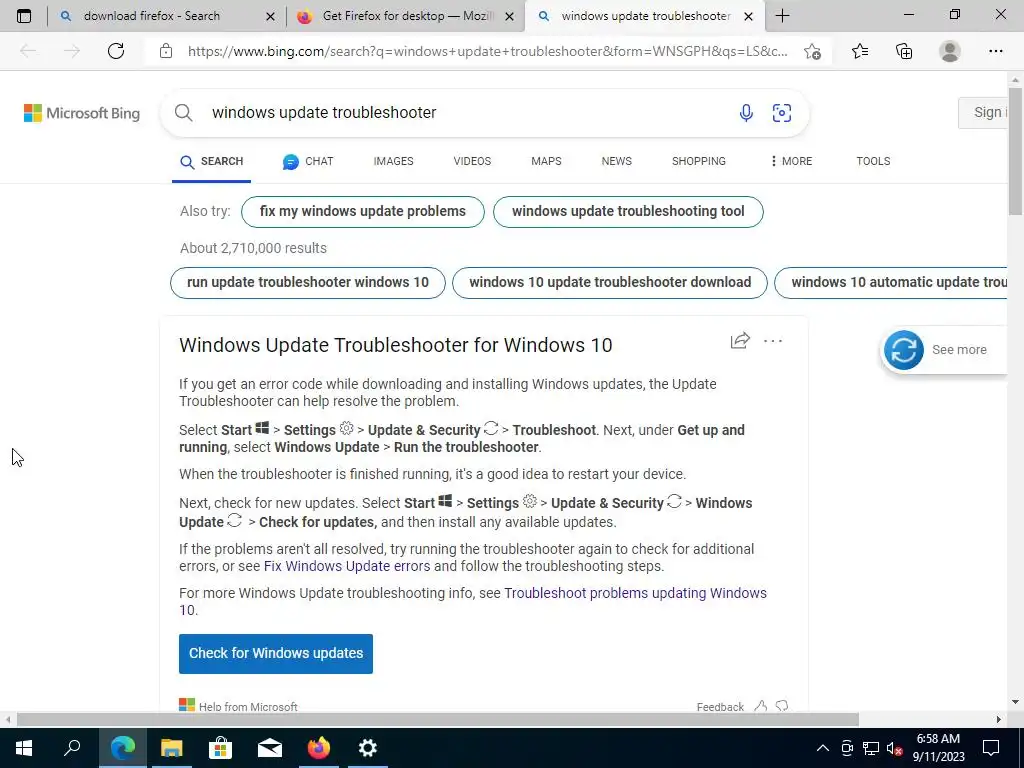Image resolution: width=1024 pixels, height=768 pixels.
Task: View site information lock icon
Action: click(x=166, y=51)
